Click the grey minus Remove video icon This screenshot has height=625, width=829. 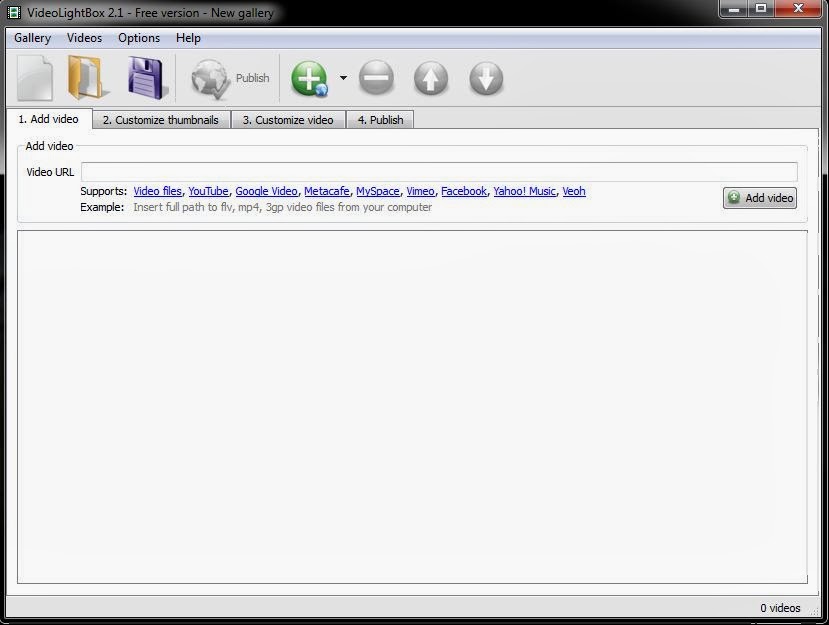point(376,78)
